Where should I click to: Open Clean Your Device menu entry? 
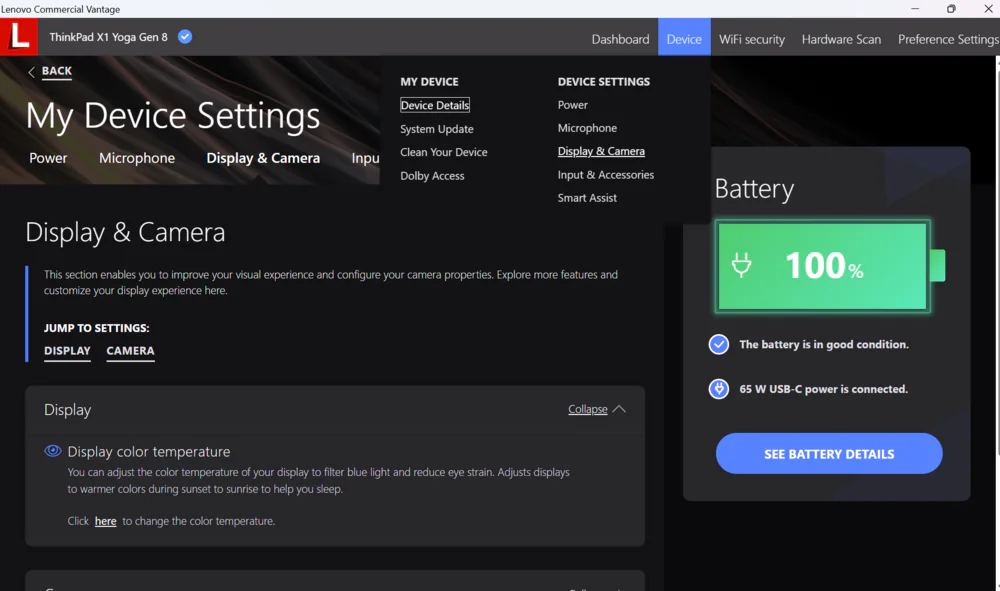coord(444,152)
